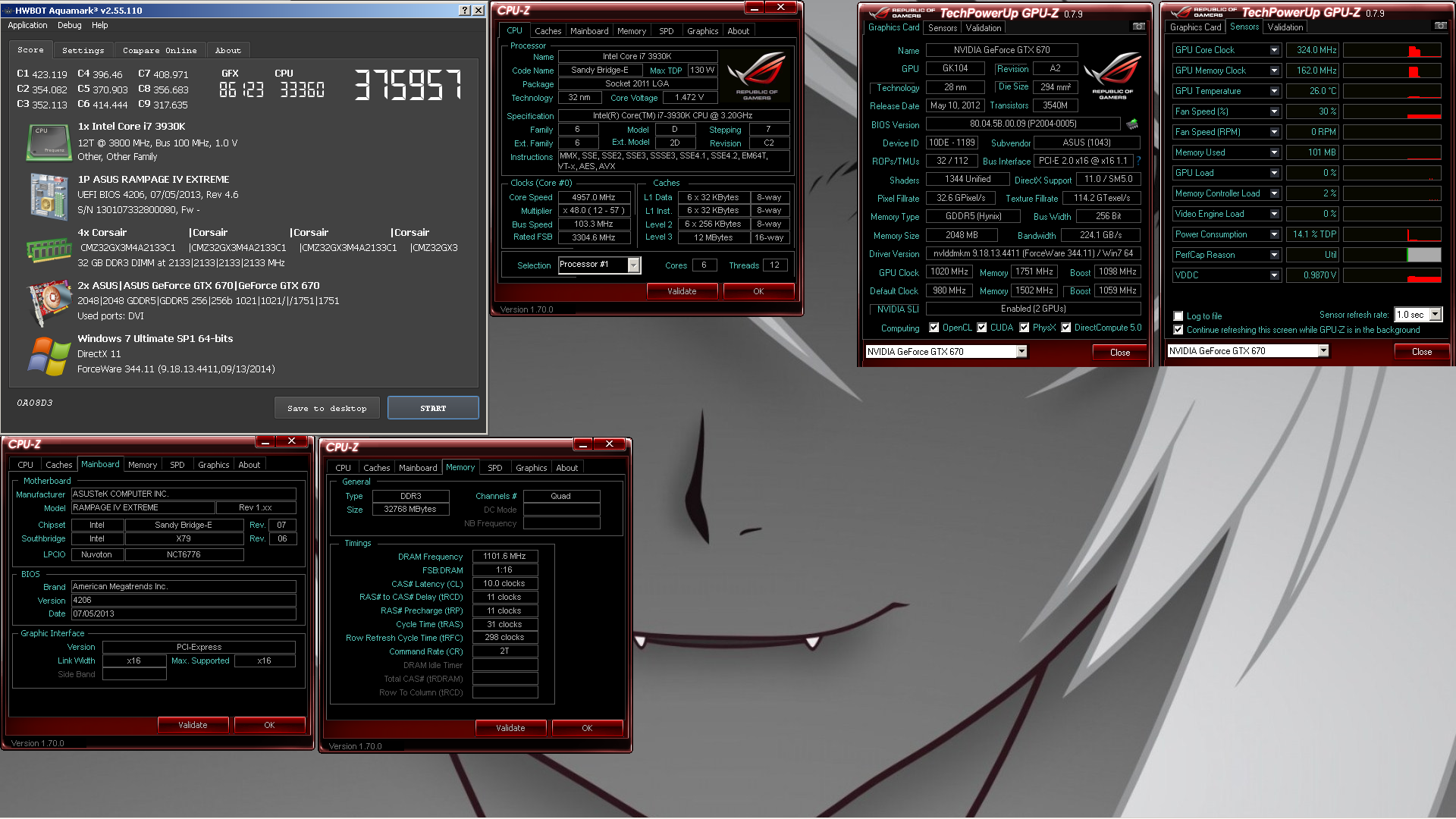Click the DRAM Frequency value 1101.6 MHz
Image resolution: width=1456 pixels, height=819 pixels.
tap(504, 556)
